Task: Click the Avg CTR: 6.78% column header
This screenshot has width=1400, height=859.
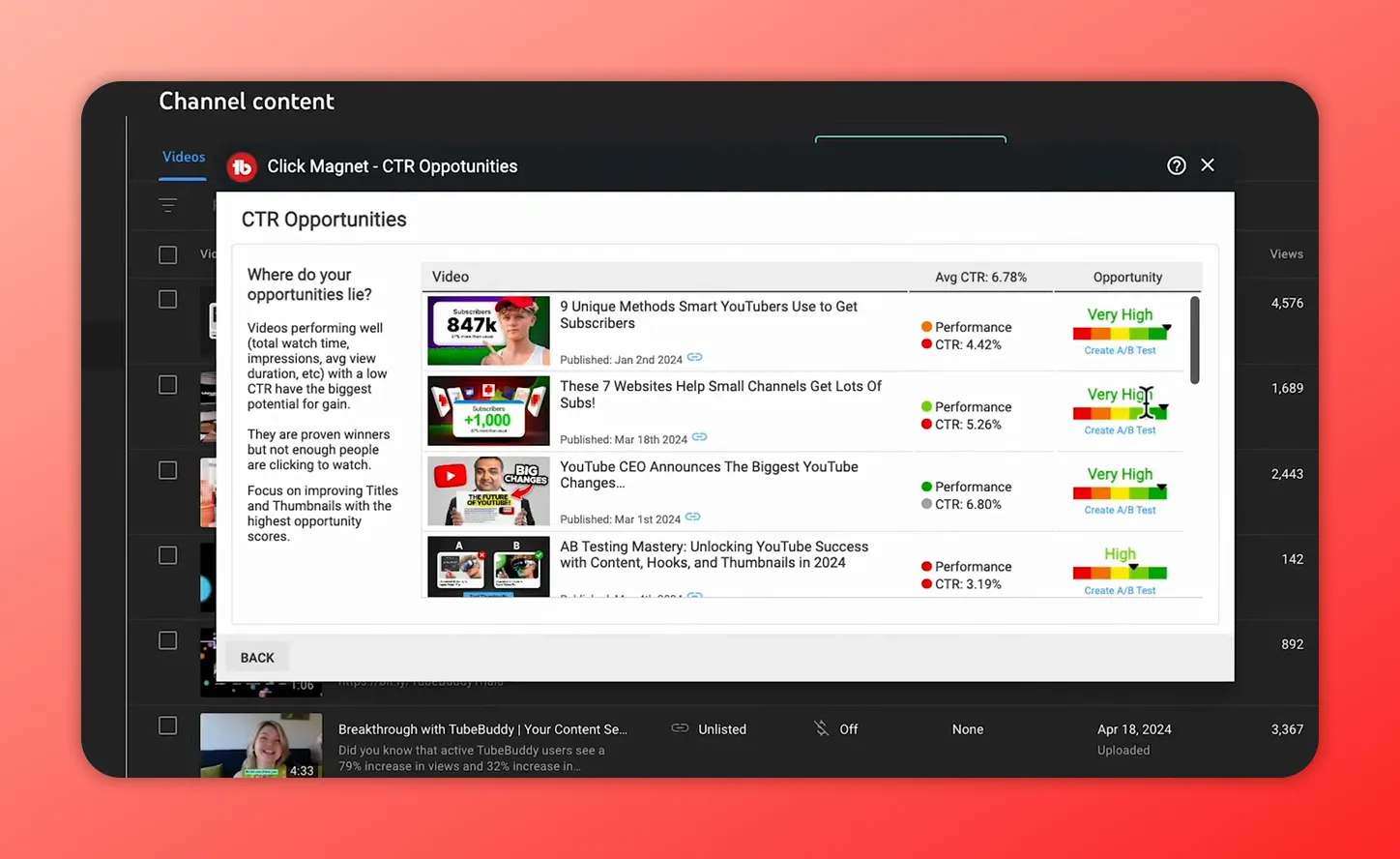Action: pos(980,277)
